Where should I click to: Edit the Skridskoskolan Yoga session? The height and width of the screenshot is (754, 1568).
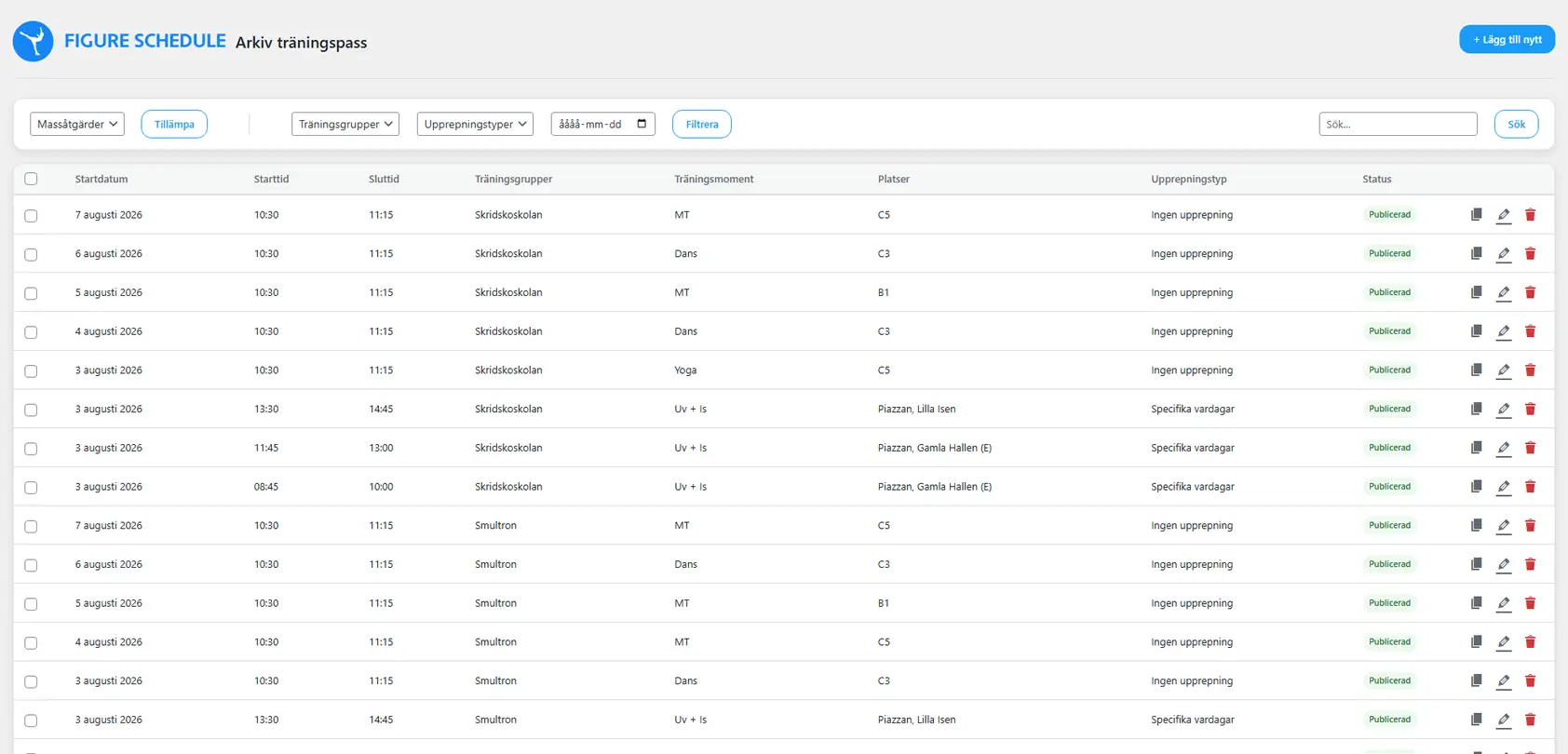1504,370
